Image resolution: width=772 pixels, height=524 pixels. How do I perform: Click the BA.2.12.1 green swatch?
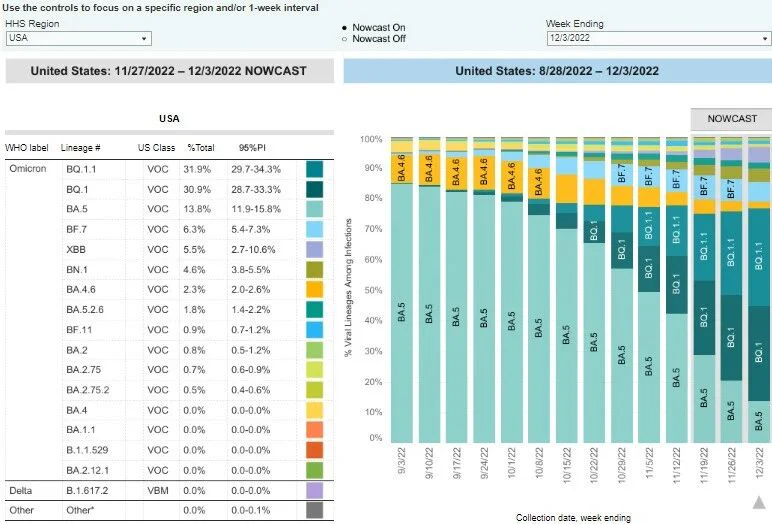[315, 470]
